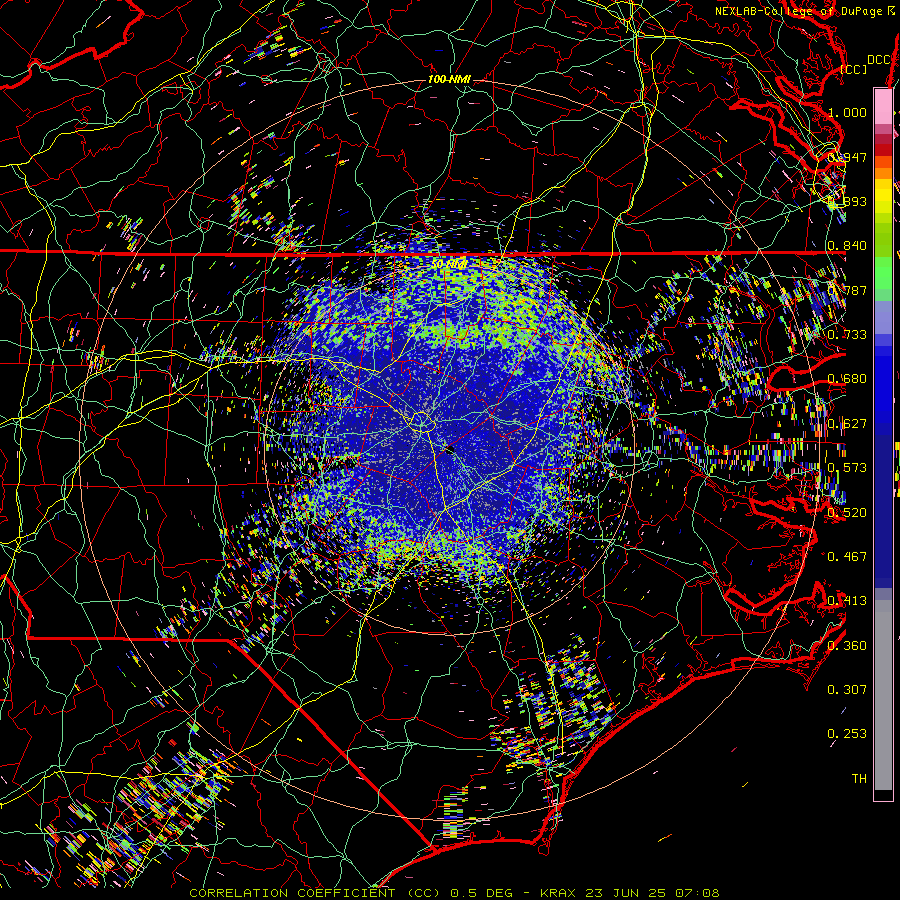Screen dimensions: 900x900
Task: Click the 0.520 legend value
Action: 847,513
